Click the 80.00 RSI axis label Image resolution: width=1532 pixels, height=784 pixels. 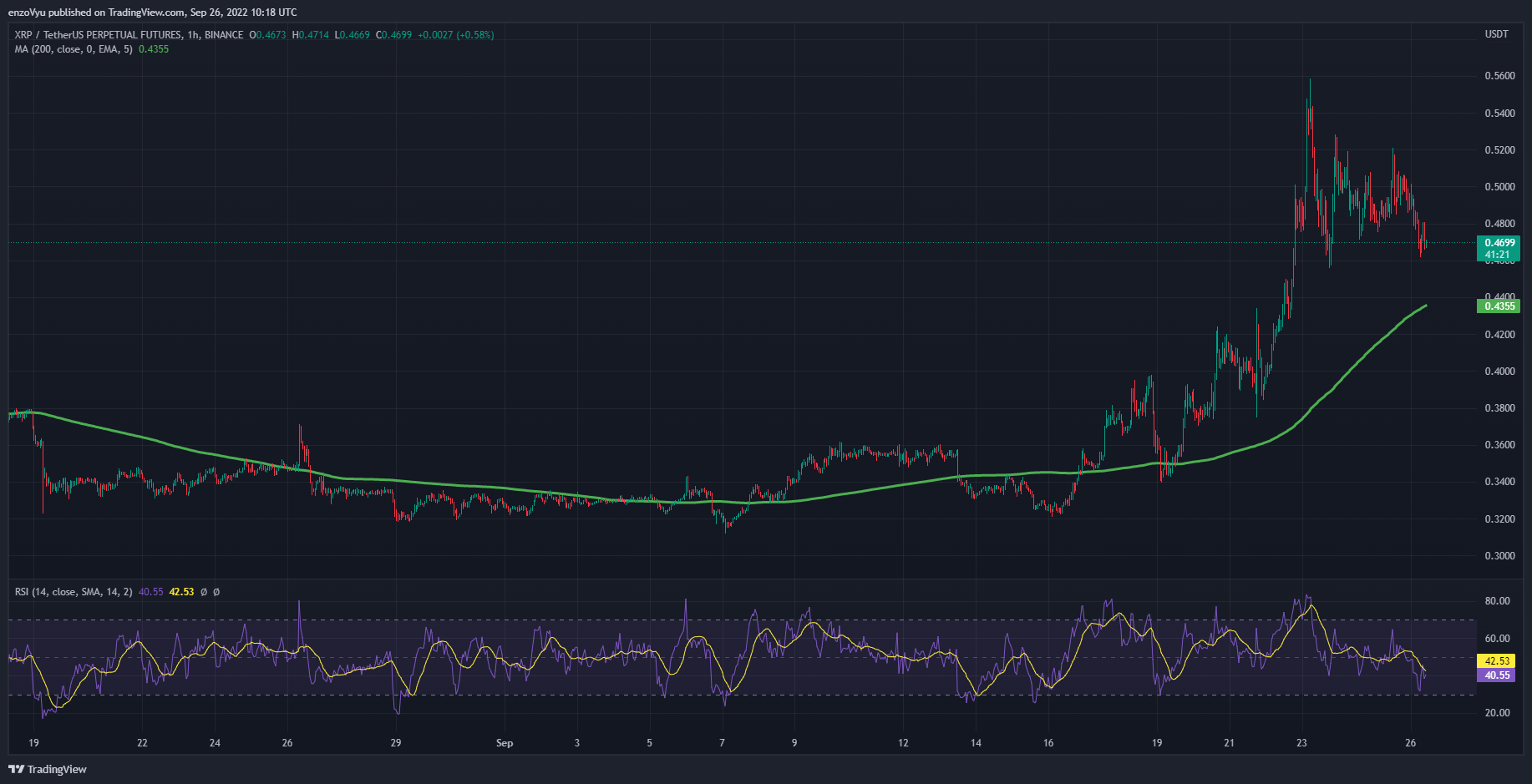click(x=1497, y=601)
